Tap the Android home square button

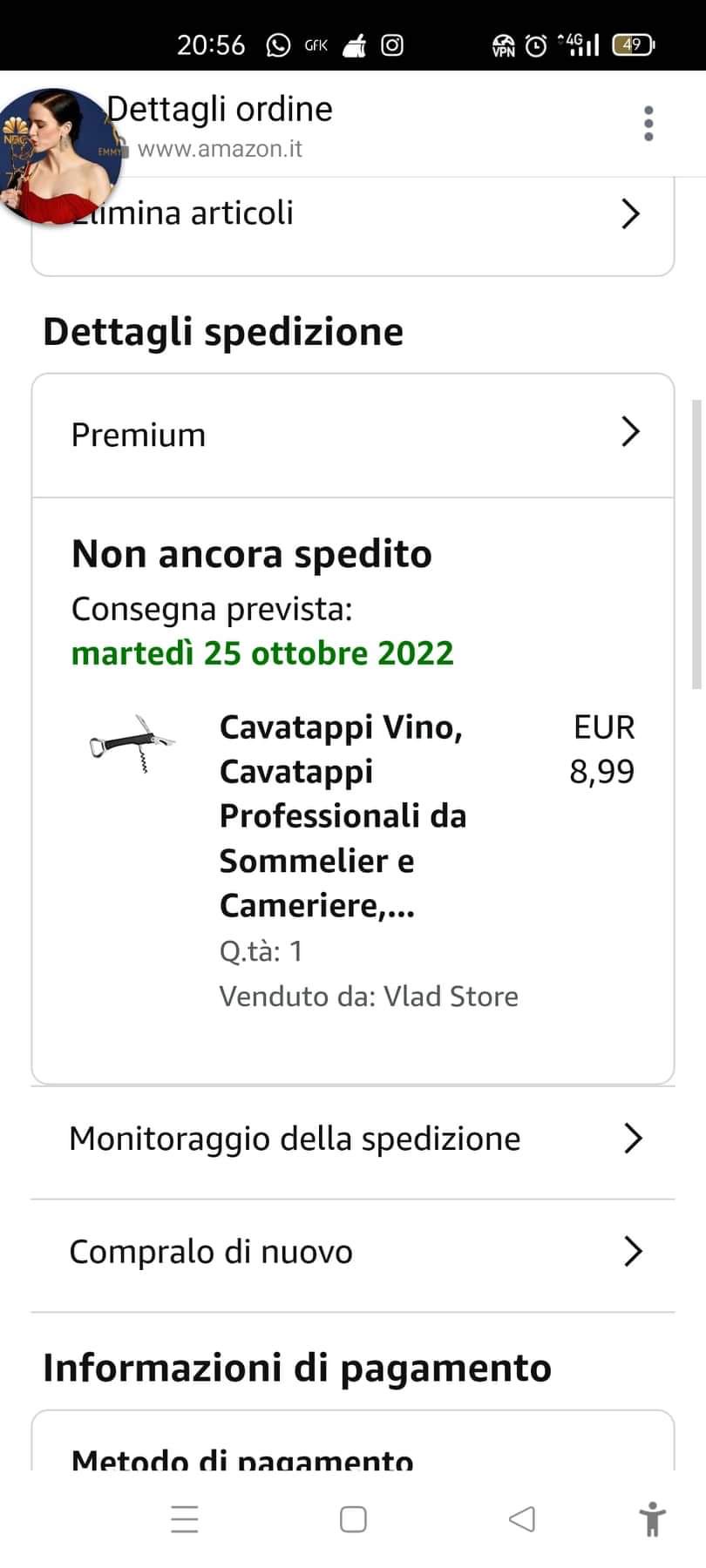[x=353, y=1519]
